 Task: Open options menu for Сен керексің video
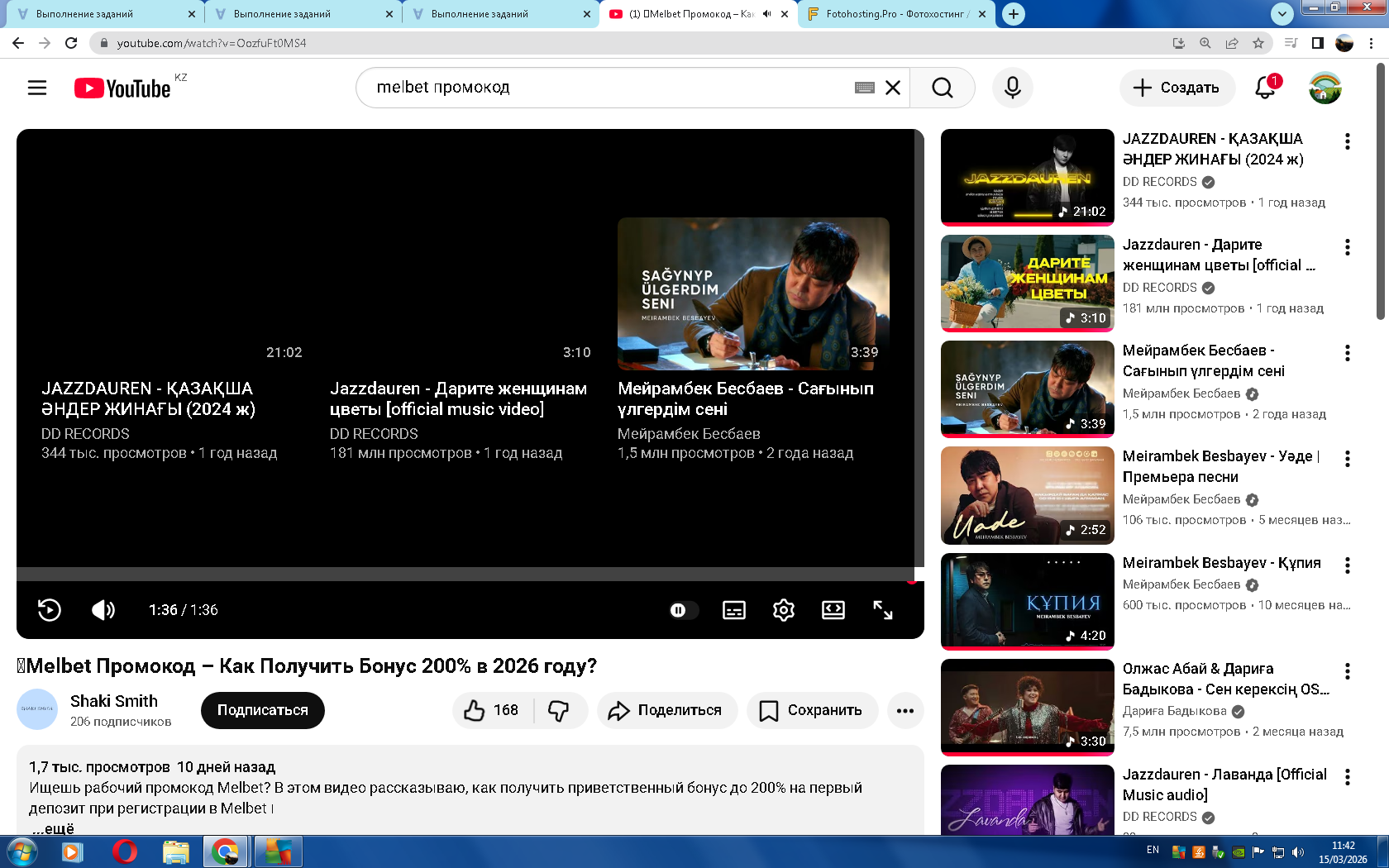[1348, 671]
